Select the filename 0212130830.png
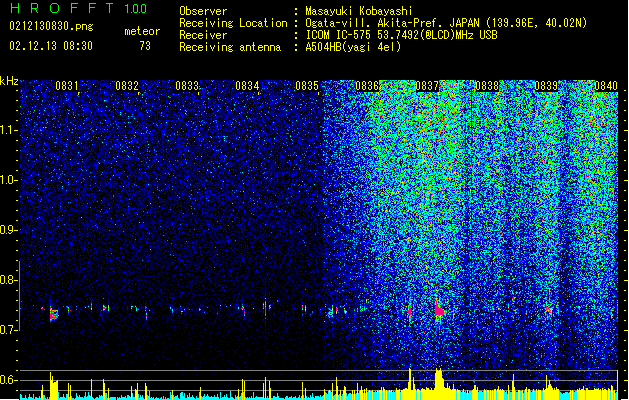629x400 pixels. point(51,27)
